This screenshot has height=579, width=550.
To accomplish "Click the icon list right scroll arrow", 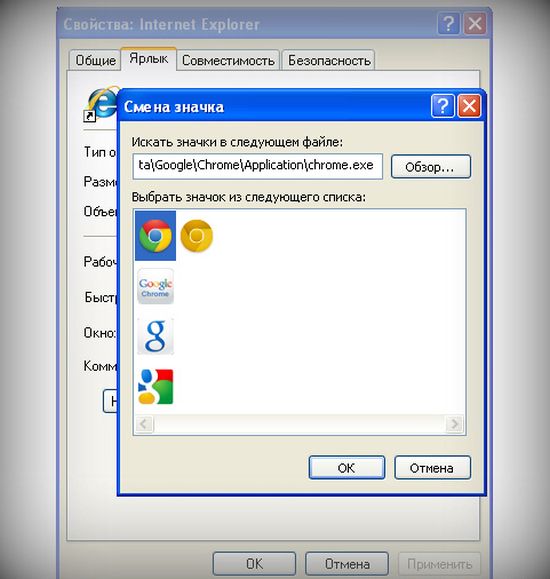I will coord(454,424).
